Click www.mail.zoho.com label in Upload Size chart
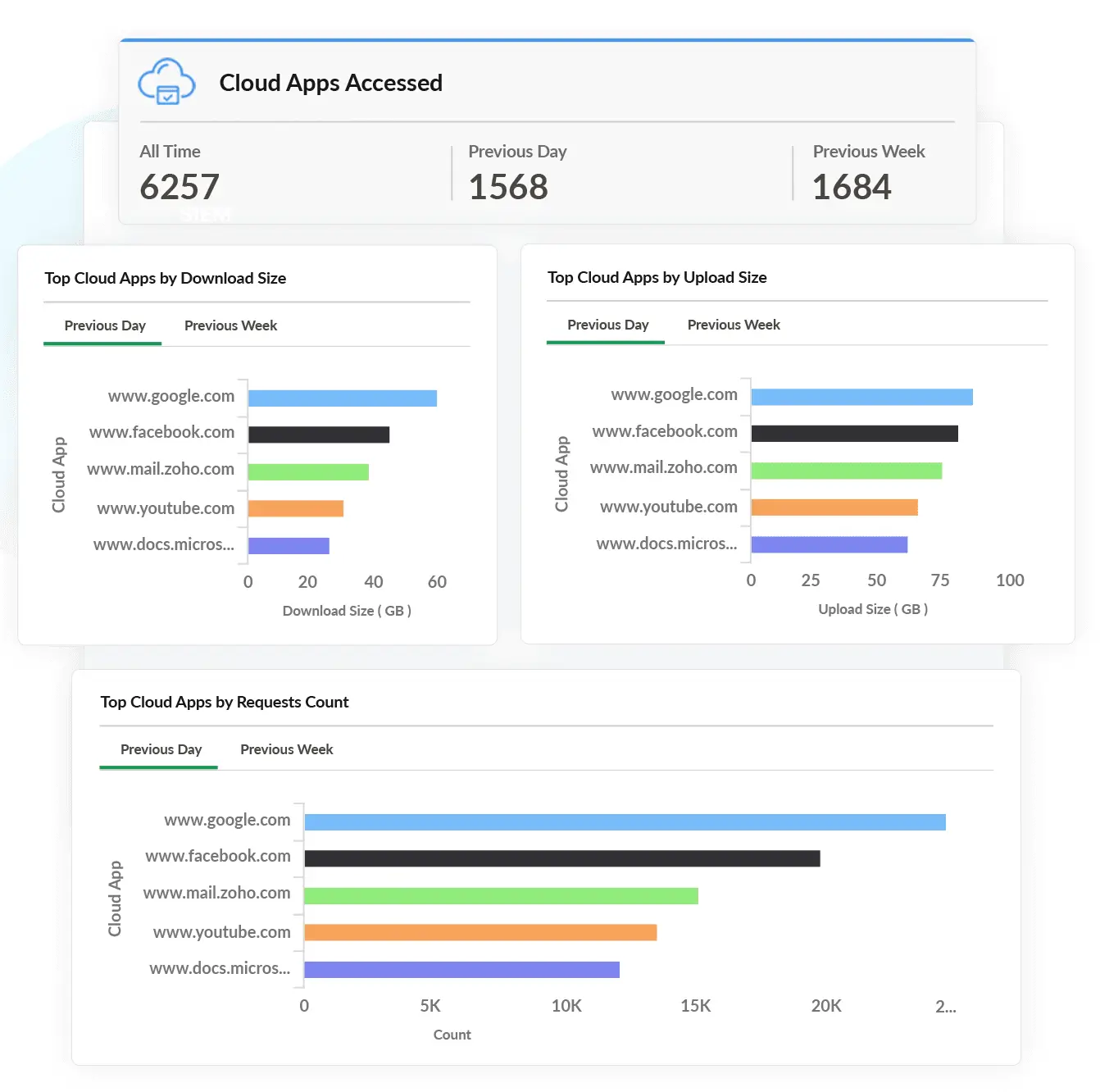Image resolution: width=1100 pixels, height=1092 pixels. point(664,467)
